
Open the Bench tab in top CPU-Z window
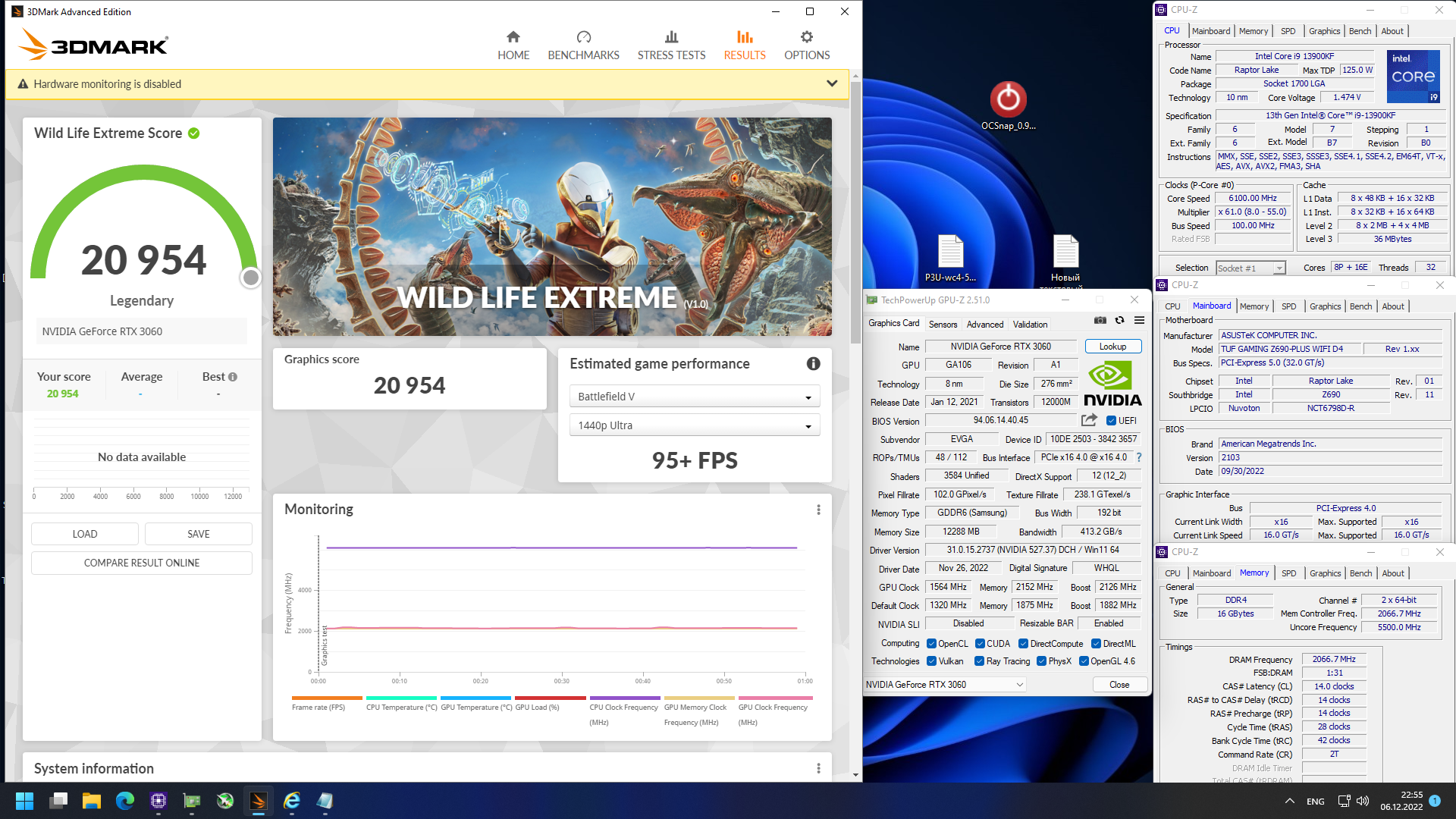coord(1360,31)
